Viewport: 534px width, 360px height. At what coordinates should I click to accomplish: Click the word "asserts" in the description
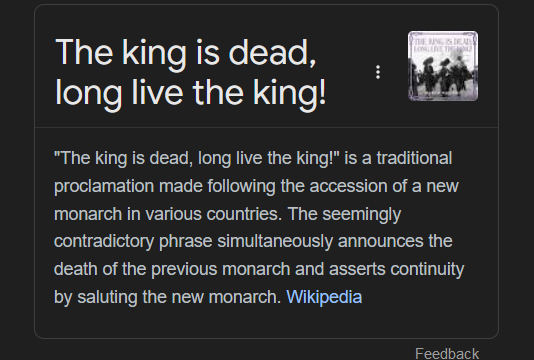click(357, 269)
